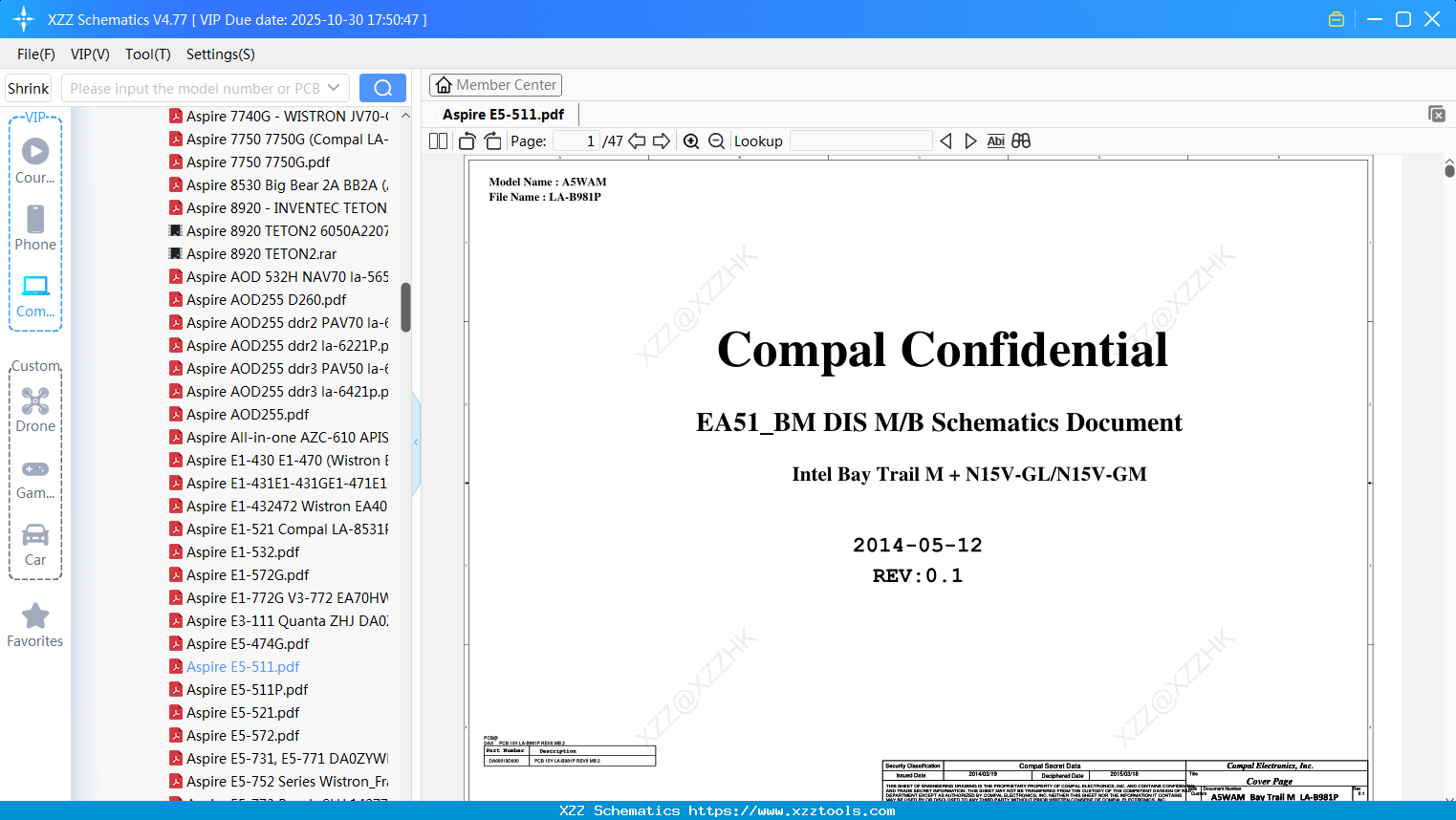Open Aspire 8920 - INVENTEC TETON file
Screen dimensions: 1456x820
(278, 207)
